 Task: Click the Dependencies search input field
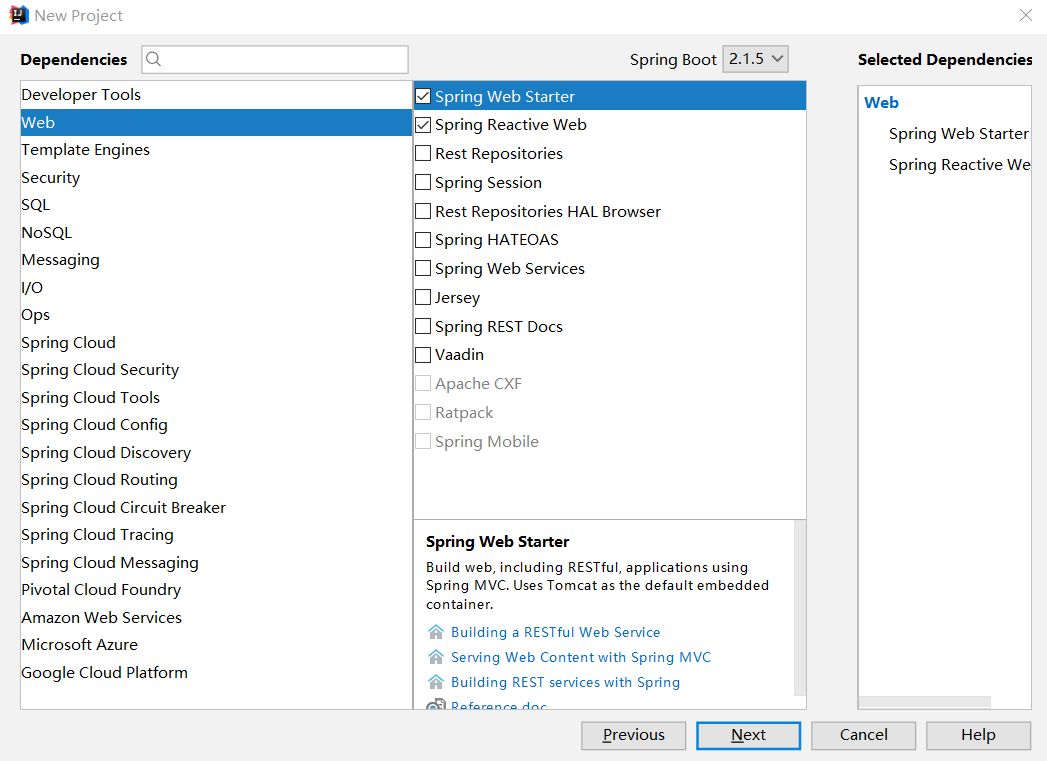[x=274, y=59]
